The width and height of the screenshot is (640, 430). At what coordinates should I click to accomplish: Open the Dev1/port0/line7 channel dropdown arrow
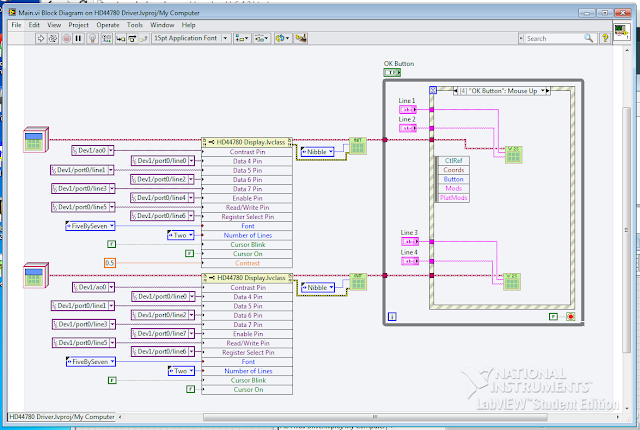[x=191, y=334]
